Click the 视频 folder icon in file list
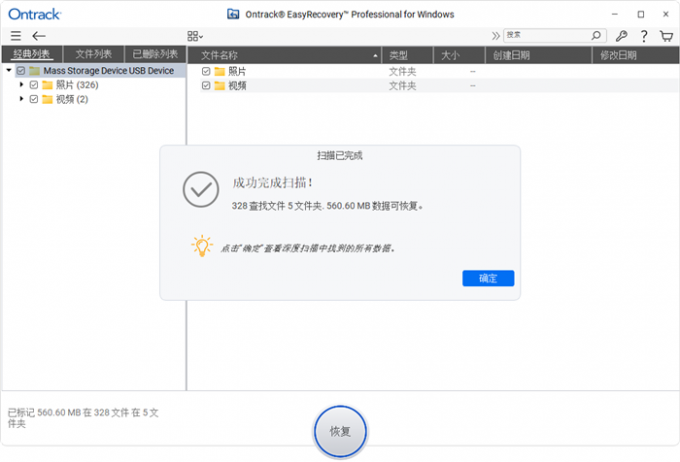Screen dimensions: 680x462 click(219, 85)
